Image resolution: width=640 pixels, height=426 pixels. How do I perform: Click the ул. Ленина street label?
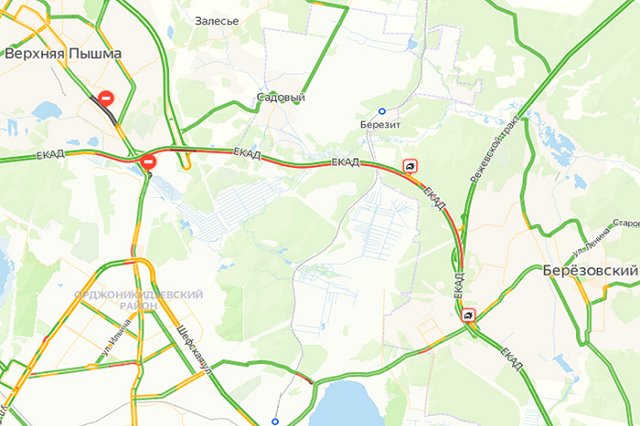pos(591,242)
